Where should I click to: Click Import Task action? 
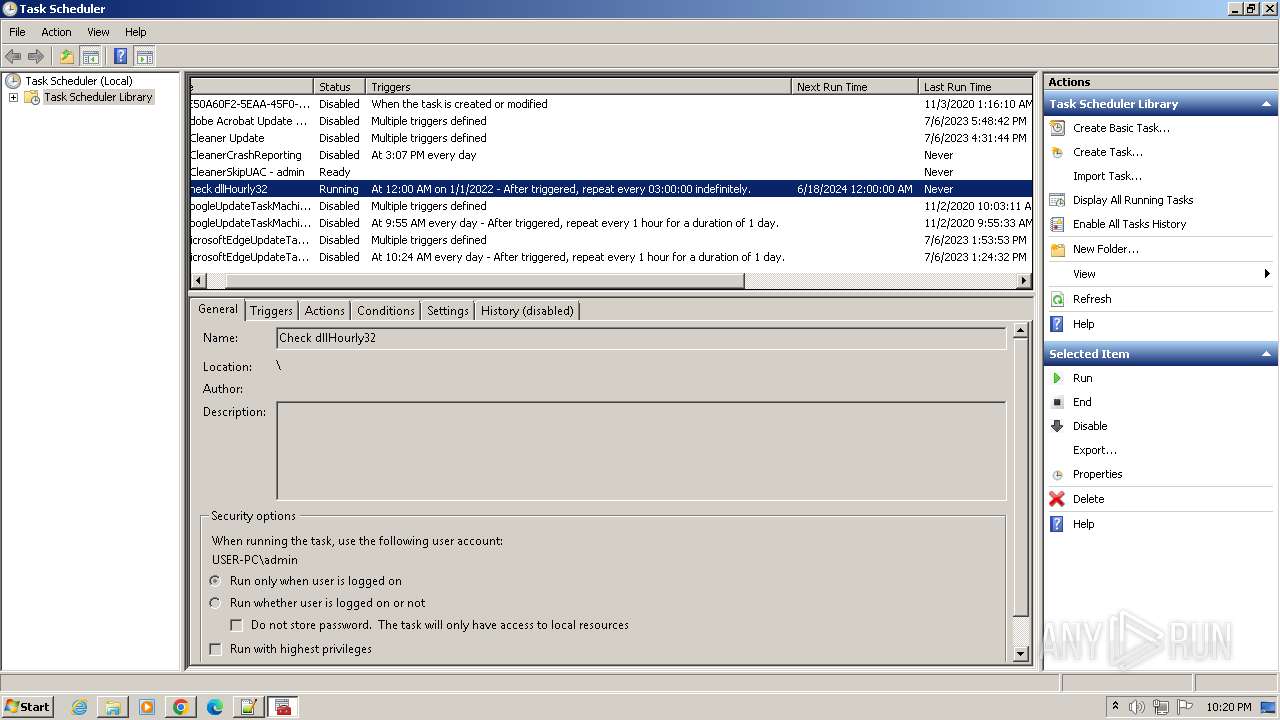coord(1107,176)
